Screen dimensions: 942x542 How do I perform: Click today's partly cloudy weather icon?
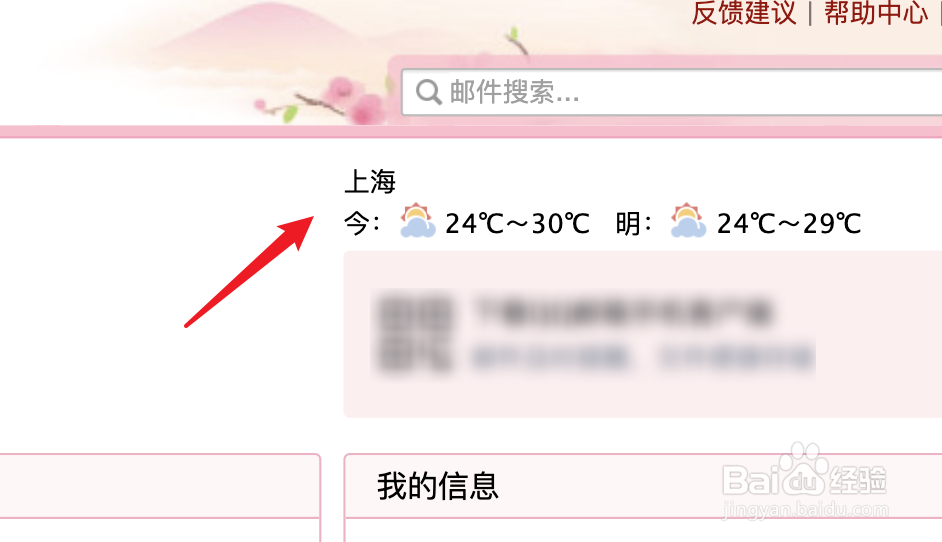pyautogui.click(x=418, y=221)
